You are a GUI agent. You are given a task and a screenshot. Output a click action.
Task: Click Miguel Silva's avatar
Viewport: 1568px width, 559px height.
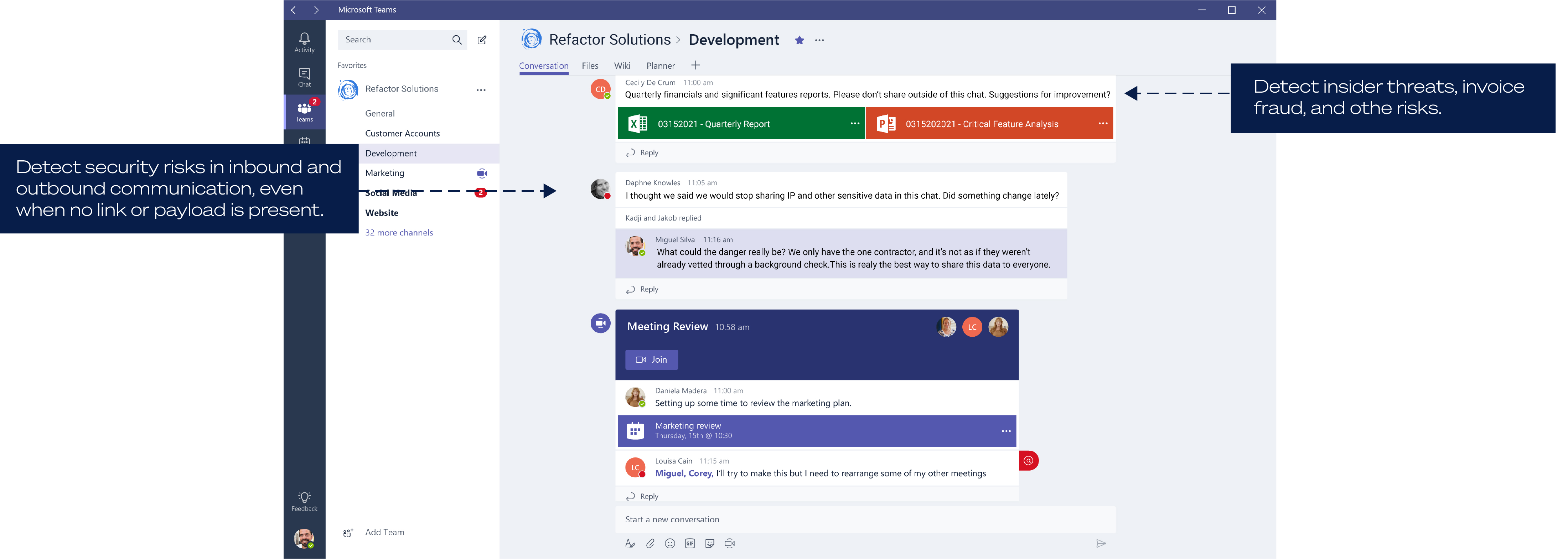635,246
